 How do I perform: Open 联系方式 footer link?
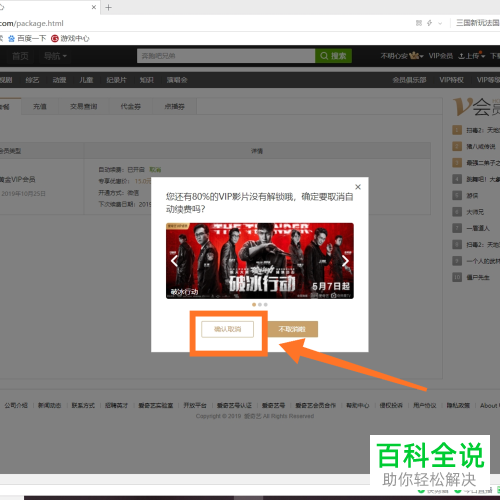(83, 405)
